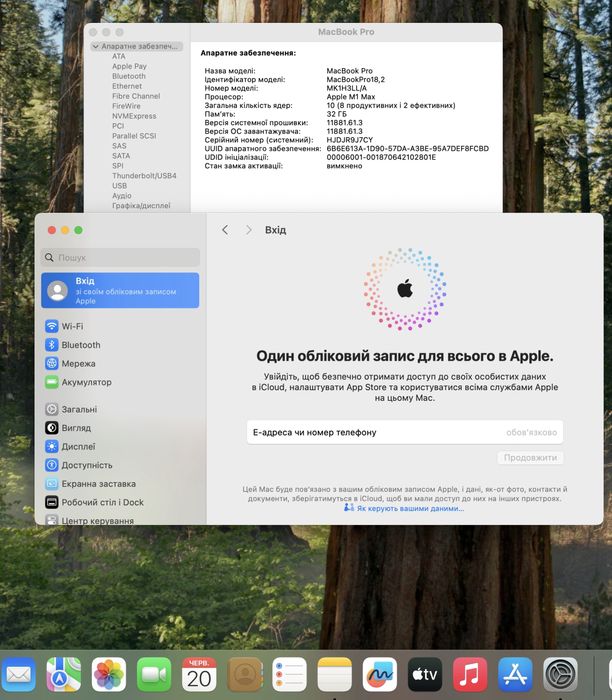
Task: Launch Maps in the Dock
Action: (x=63, y=674)
